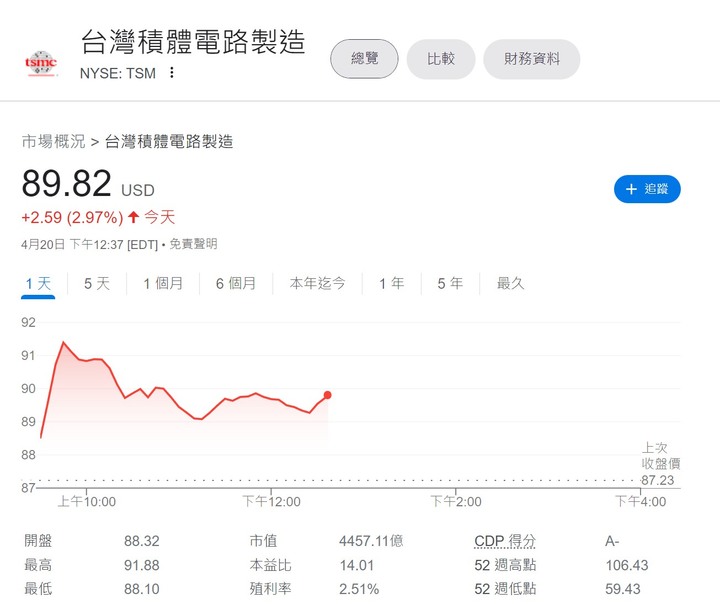Click the 上次收盤價 label on chart
The height and width of the screenshot is (604, 720).
(x=661, y=456)
